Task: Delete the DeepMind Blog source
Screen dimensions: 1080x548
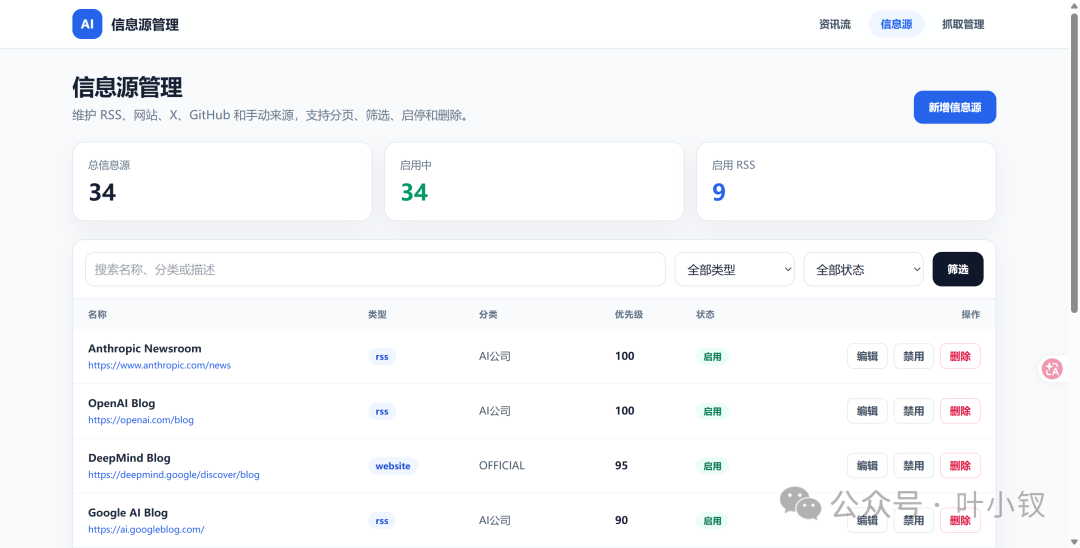Action: point(960,465)
